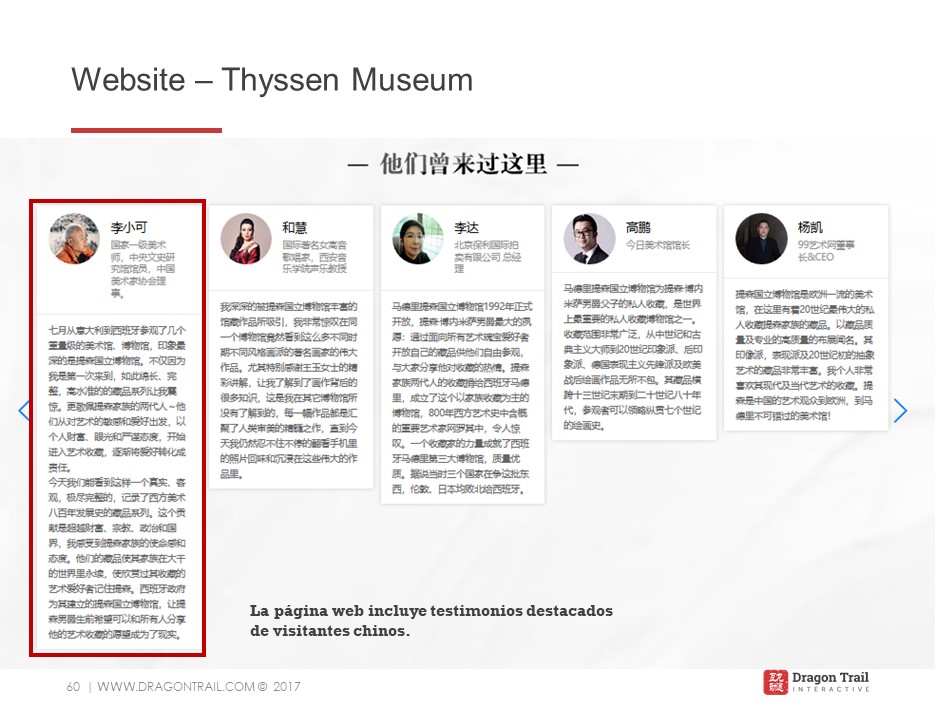Image resolution: width=941 pixels, height=720 pixels.
Task: Click 高鹏's title 今日美术馆馆长
Action: (x=658, y=245)
